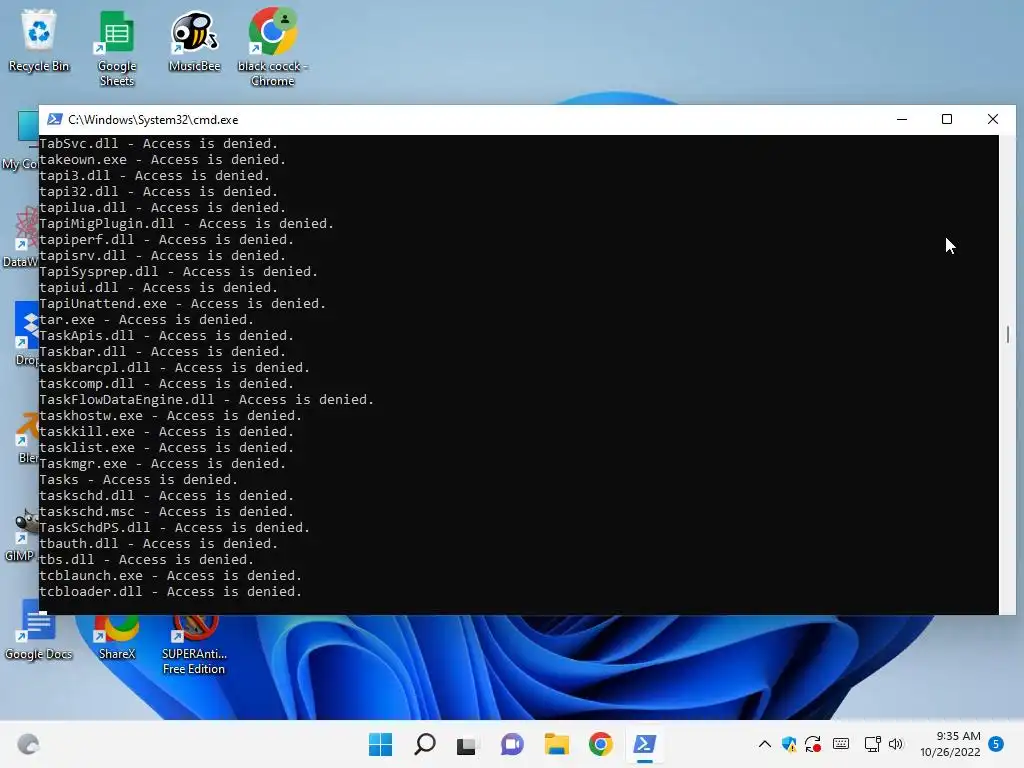Open the GIMP desktop shortcut

(x=21, y=536)
